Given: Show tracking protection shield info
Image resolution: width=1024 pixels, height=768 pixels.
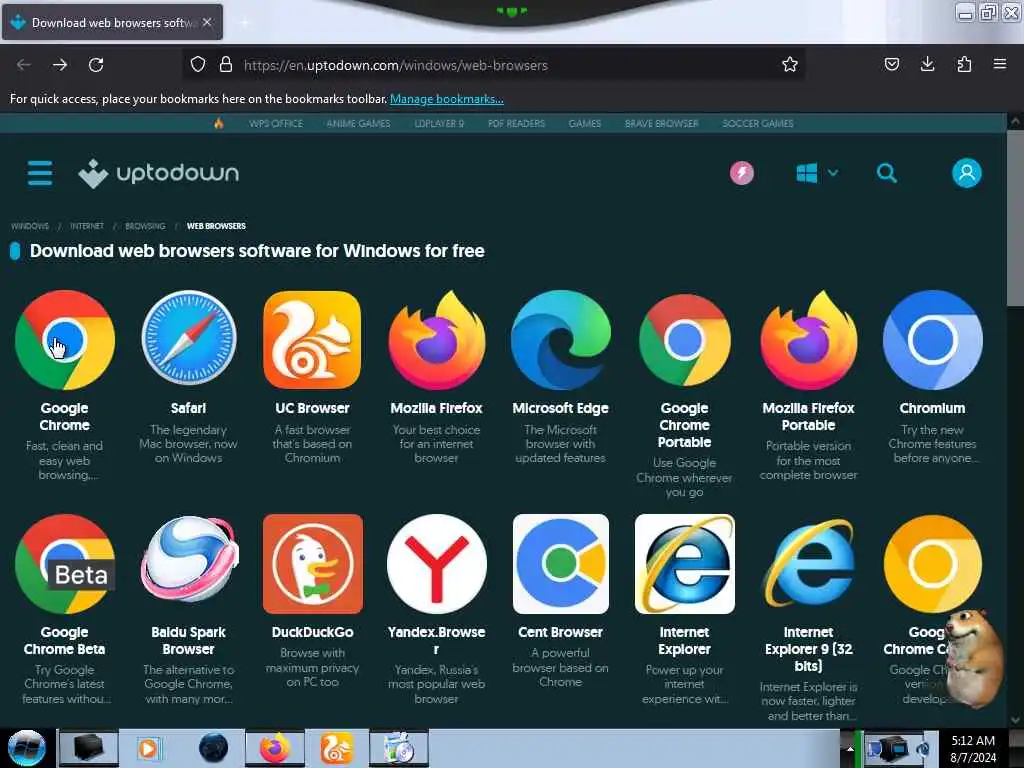Looking at the screenshot, I should pyautogui.click(x=198, y=65).
